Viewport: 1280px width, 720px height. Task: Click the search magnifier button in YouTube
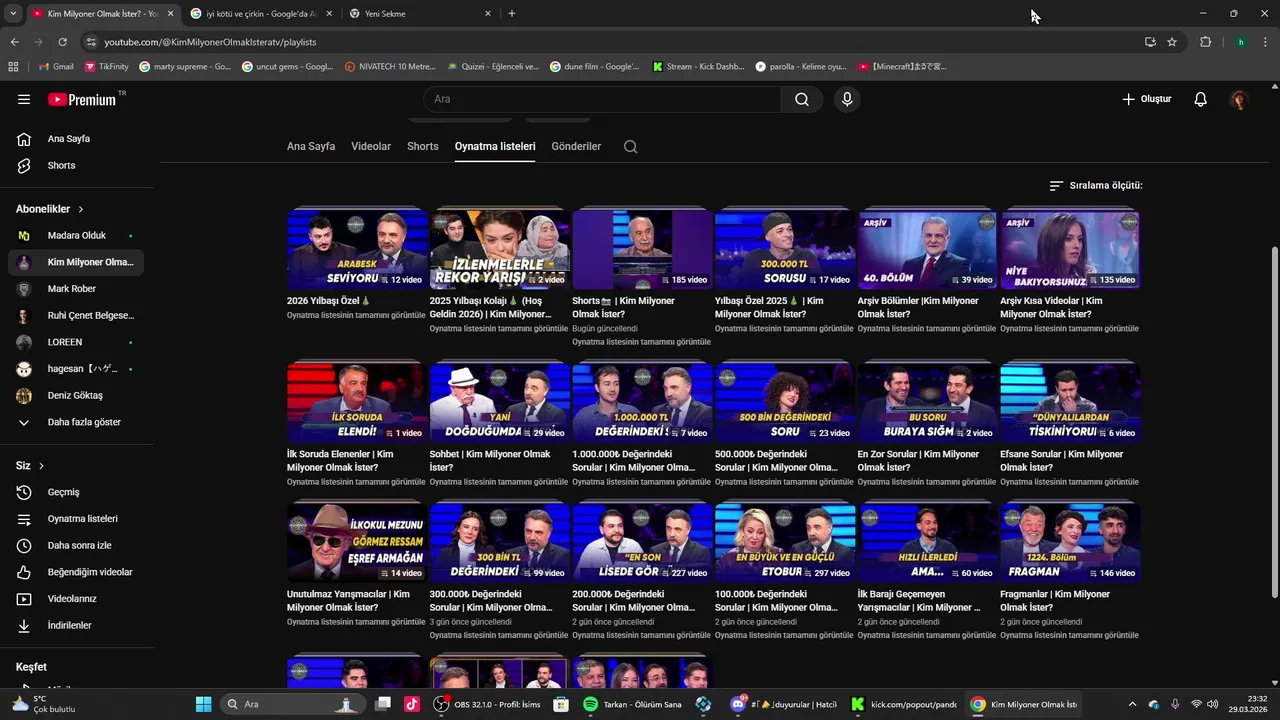[x=802, y=99]
